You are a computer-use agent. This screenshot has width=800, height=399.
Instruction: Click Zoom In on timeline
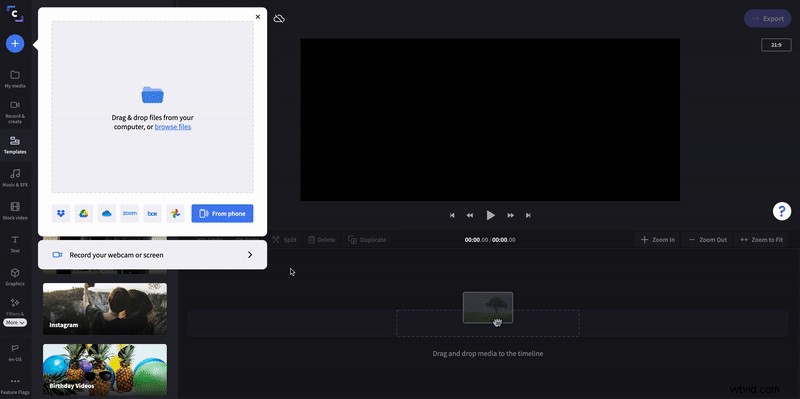tap(658, 239)
